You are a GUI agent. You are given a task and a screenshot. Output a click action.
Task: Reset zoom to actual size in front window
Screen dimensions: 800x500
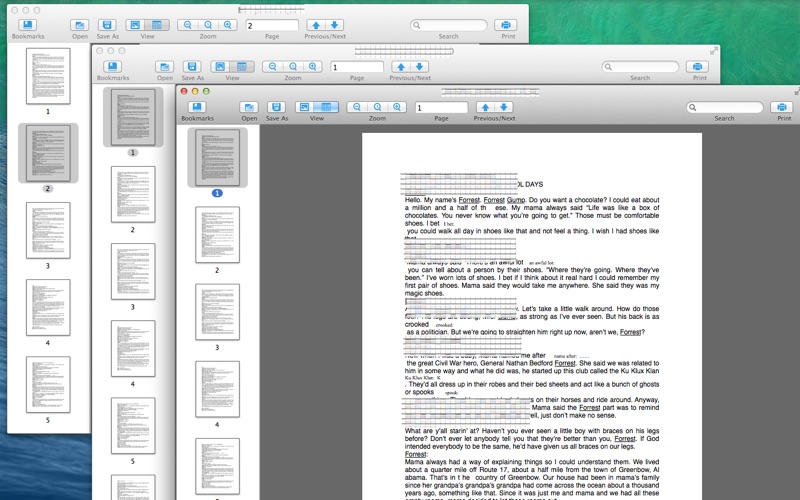coord(378,107)
